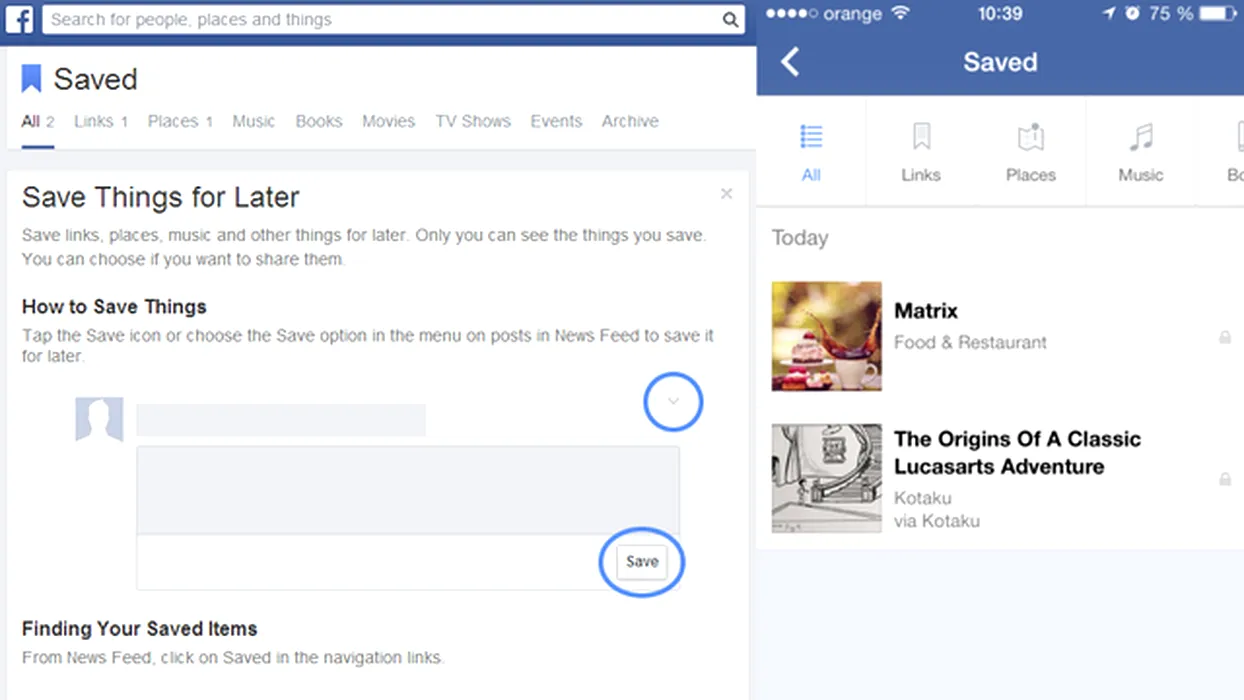This screenshot has width=1244, height=700.
Task: Click the blue Saved bookmark icon
Action: [x=32, y=79]
